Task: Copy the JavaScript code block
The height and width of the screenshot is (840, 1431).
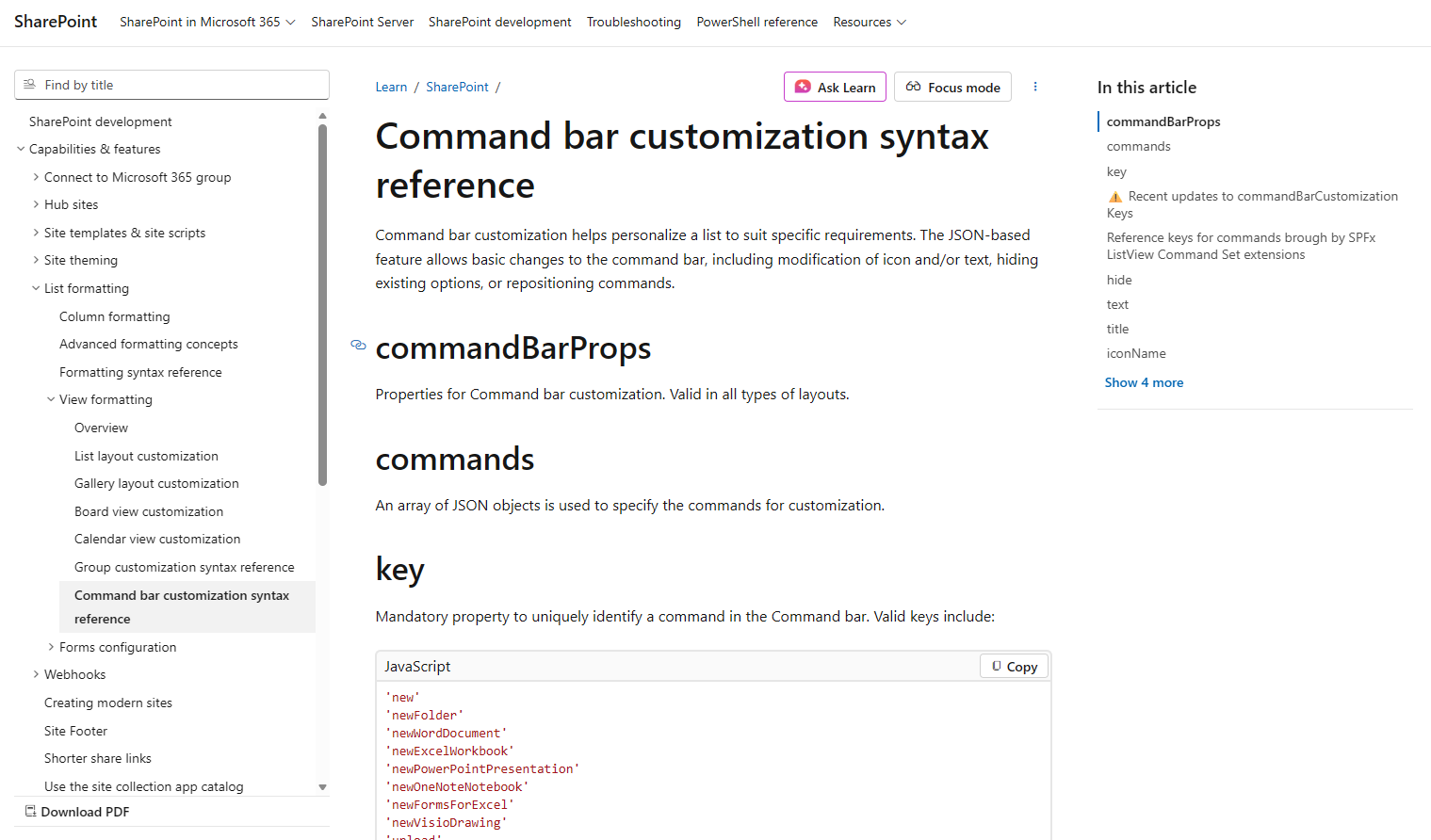Action: (x=1014, y=667)
